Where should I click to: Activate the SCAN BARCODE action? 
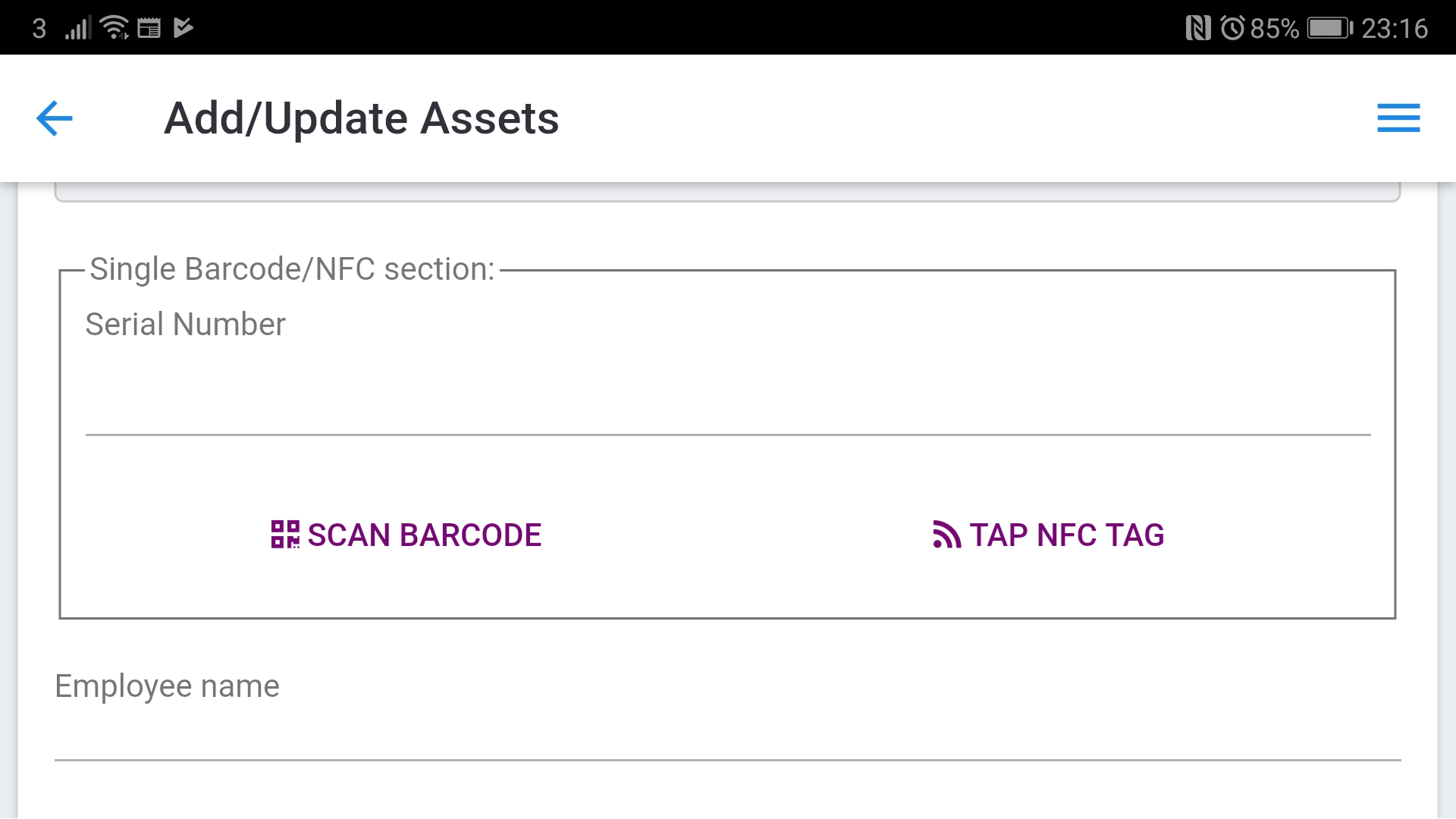point(406,535)
